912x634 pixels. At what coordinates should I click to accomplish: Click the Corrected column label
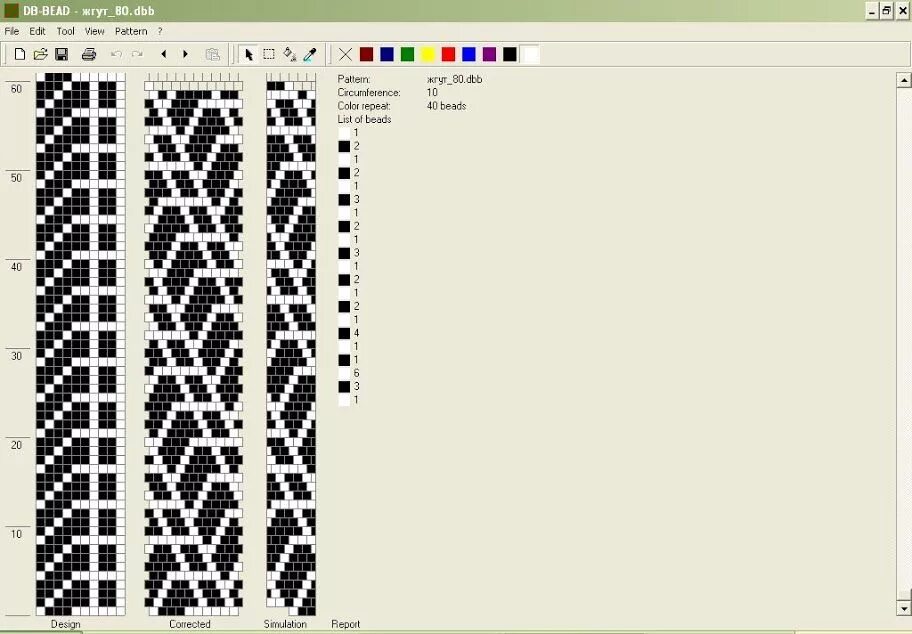(x=190, y=624)
